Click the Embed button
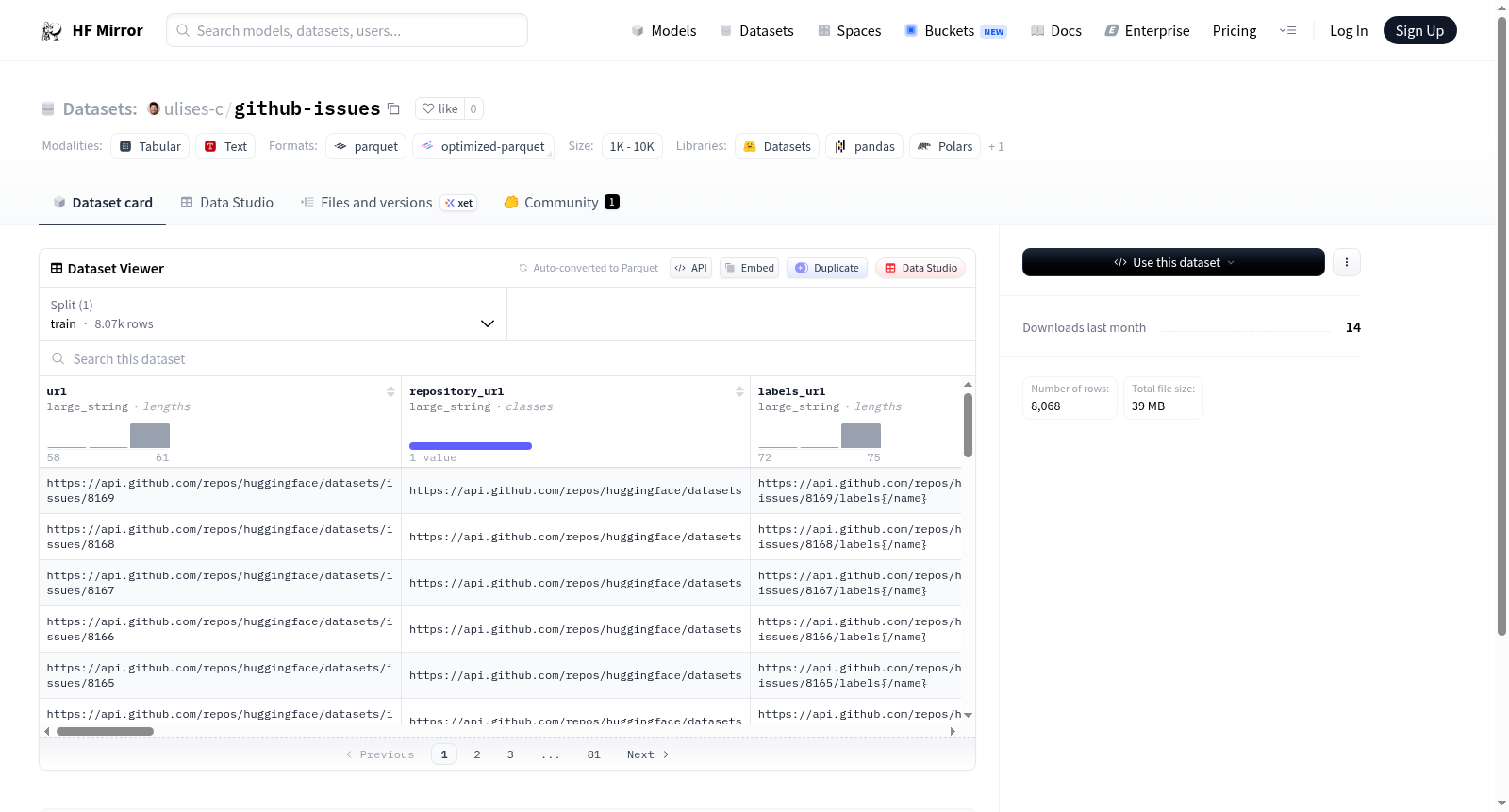1509x812 pixels. (x=750, y=268)
